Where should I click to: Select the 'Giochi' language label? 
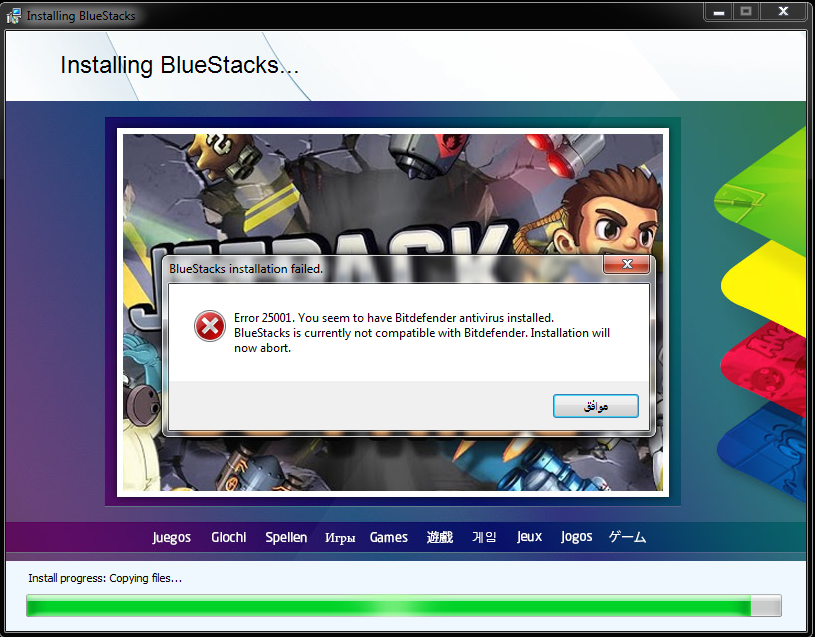coord(228,537)
